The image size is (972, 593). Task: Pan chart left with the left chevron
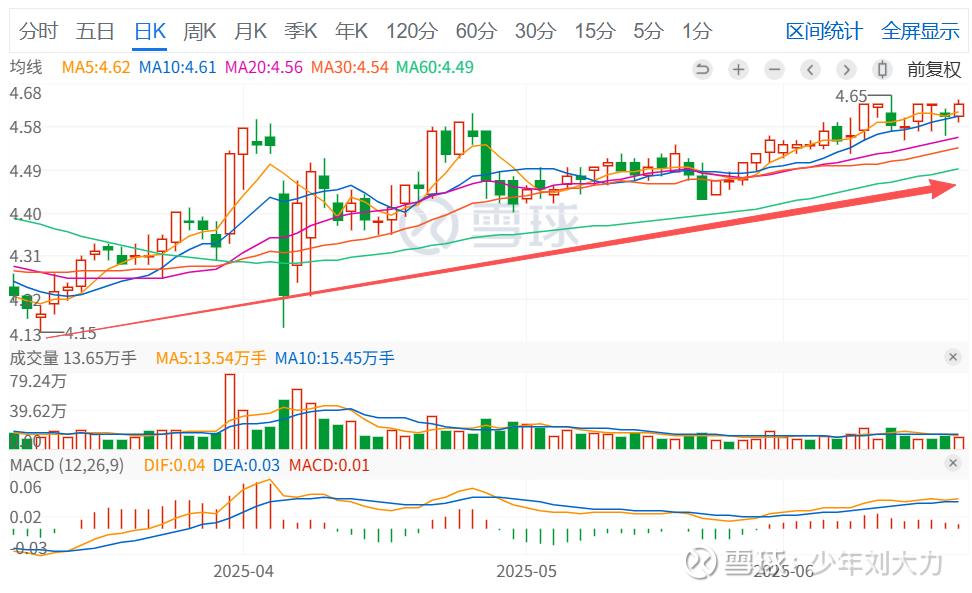click(x=810, y=69)
